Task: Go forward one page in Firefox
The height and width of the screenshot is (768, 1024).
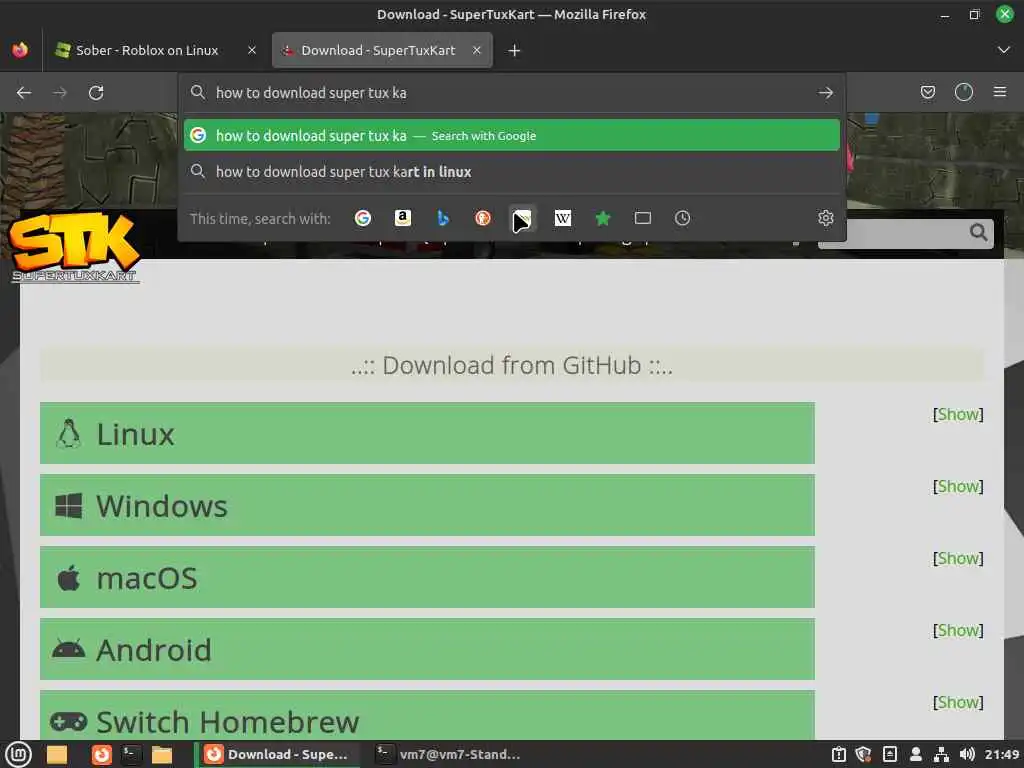Action: click(x=60, y=93)
